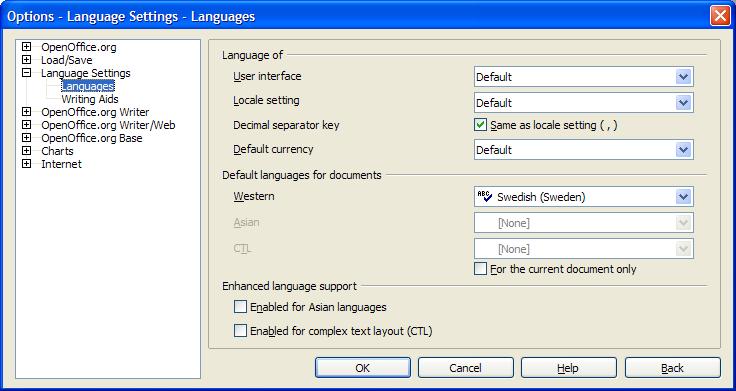Open the Locale setting dropdown
Image resolution: width=736 pixels, height=391 pixels.
(x=683, y=103)
